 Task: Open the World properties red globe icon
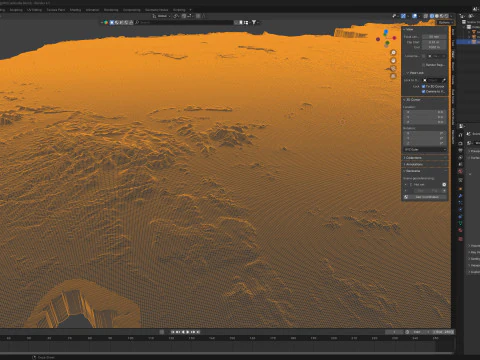[x=460, y=171]
